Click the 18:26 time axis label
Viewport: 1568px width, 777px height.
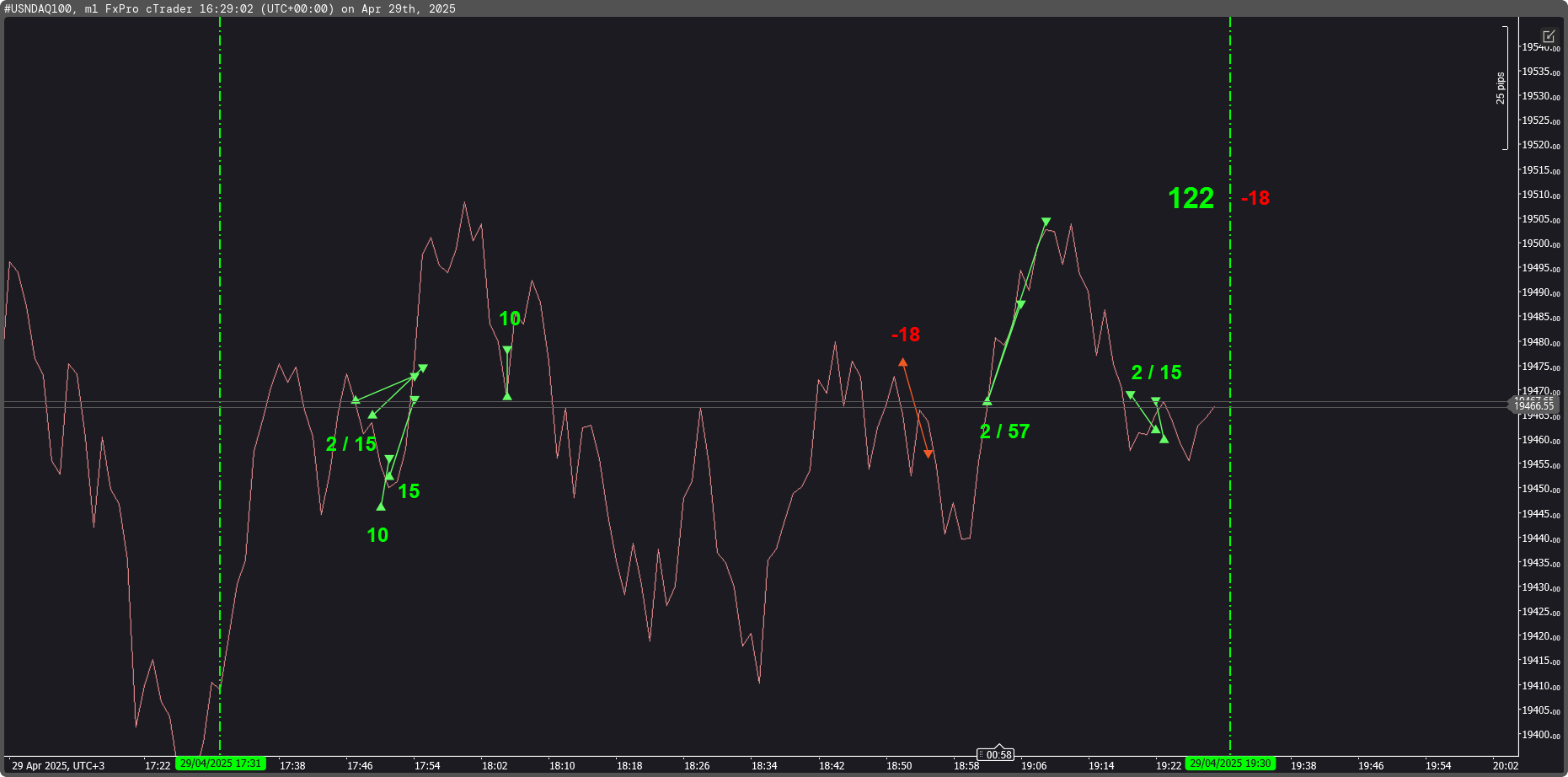pyautogui.click(x=697, y=766)
